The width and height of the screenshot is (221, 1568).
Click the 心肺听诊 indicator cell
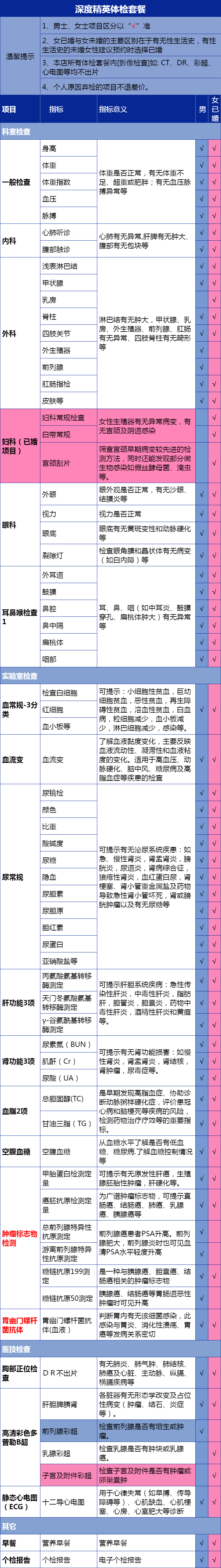[x=69, y=233]
